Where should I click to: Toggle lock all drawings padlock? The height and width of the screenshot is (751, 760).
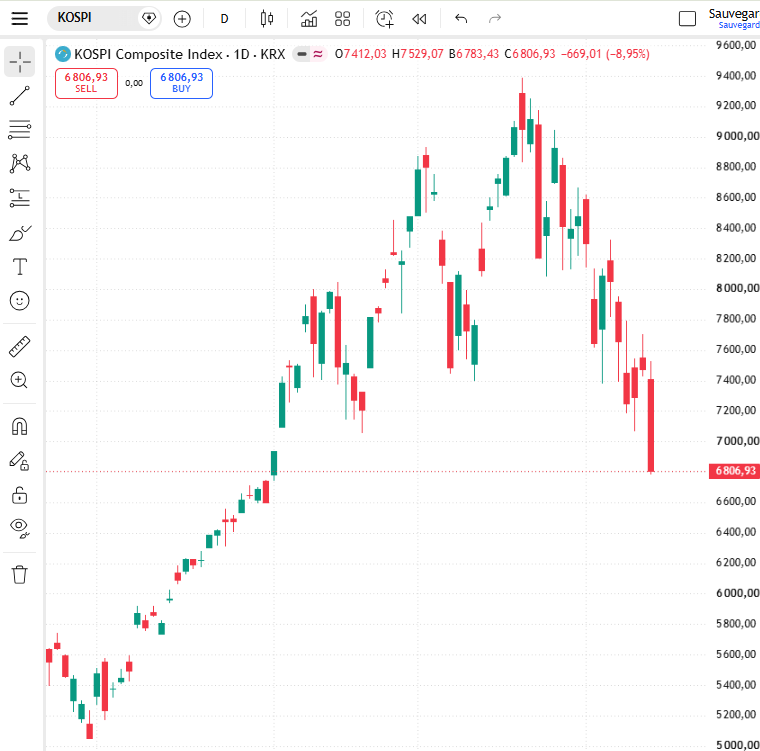pyautogui.click(x=19, y=495)
